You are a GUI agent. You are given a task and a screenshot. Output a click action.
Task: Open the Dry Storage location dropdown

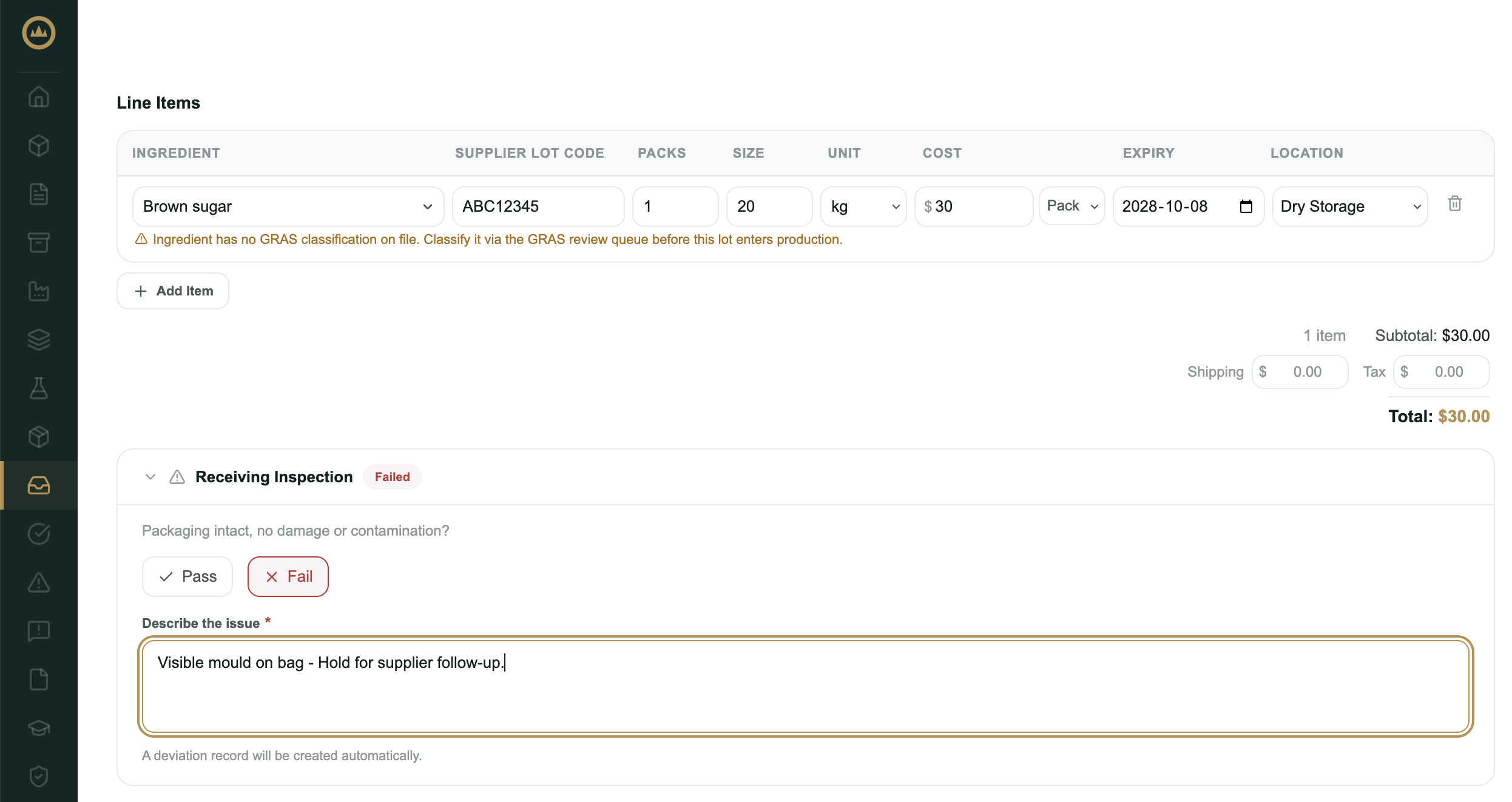[1350, 206]
